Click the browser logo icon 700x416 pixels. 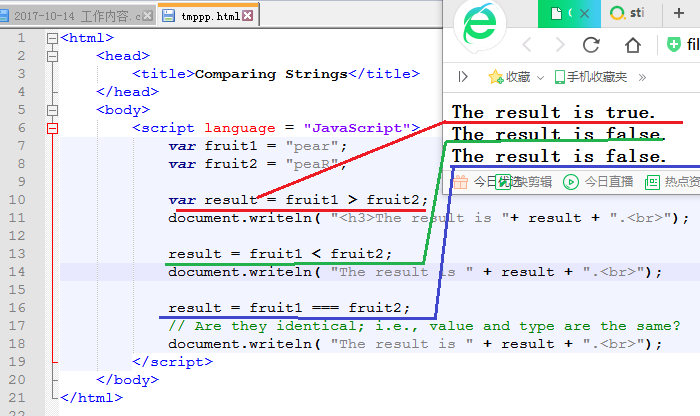(x=480, y=25)
